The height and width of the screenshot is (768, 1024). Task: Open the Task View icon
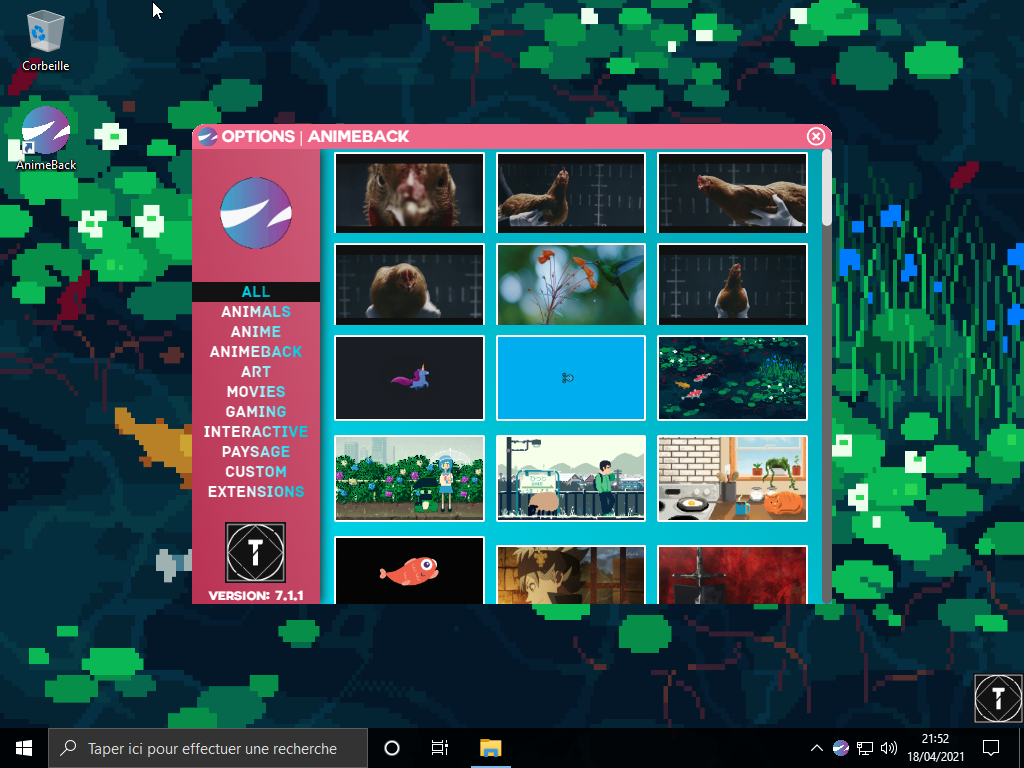(440, 748)
